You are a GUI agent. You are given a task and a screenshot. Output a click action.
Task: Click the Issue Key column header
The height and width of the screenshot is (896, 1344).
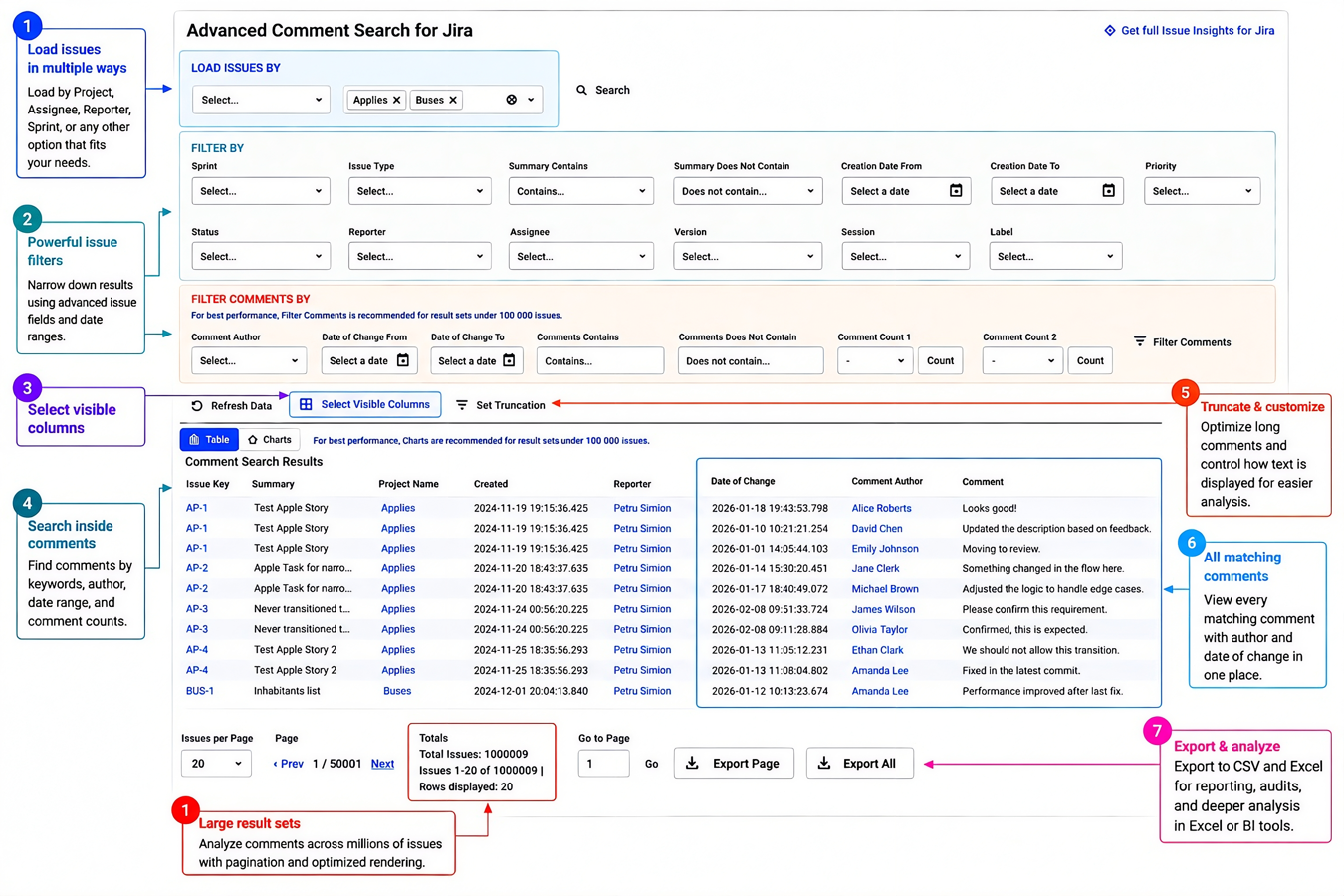[x=208, y=484]
